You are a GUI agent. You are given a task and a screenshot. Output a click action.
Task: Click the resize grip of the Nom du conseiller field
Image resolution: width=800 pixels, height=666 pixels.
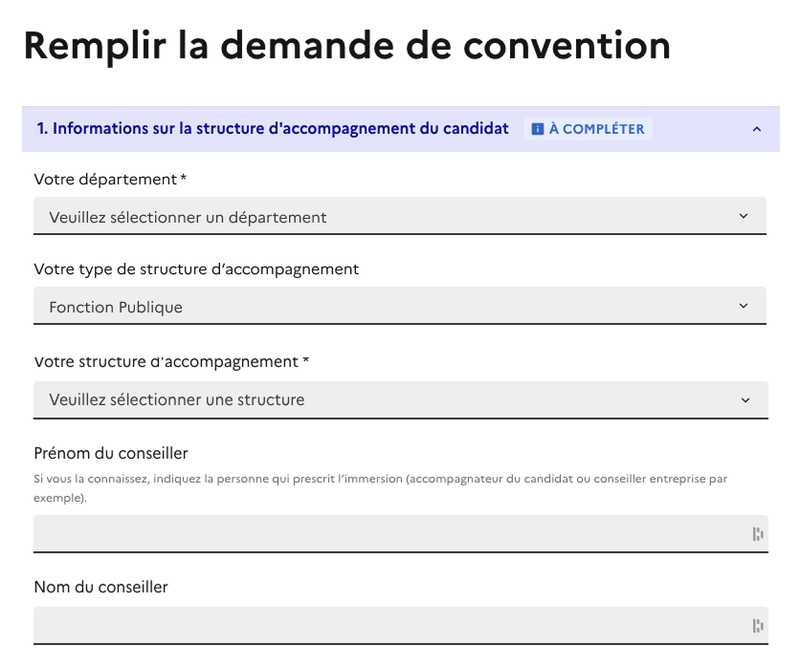tap(757, 625)
